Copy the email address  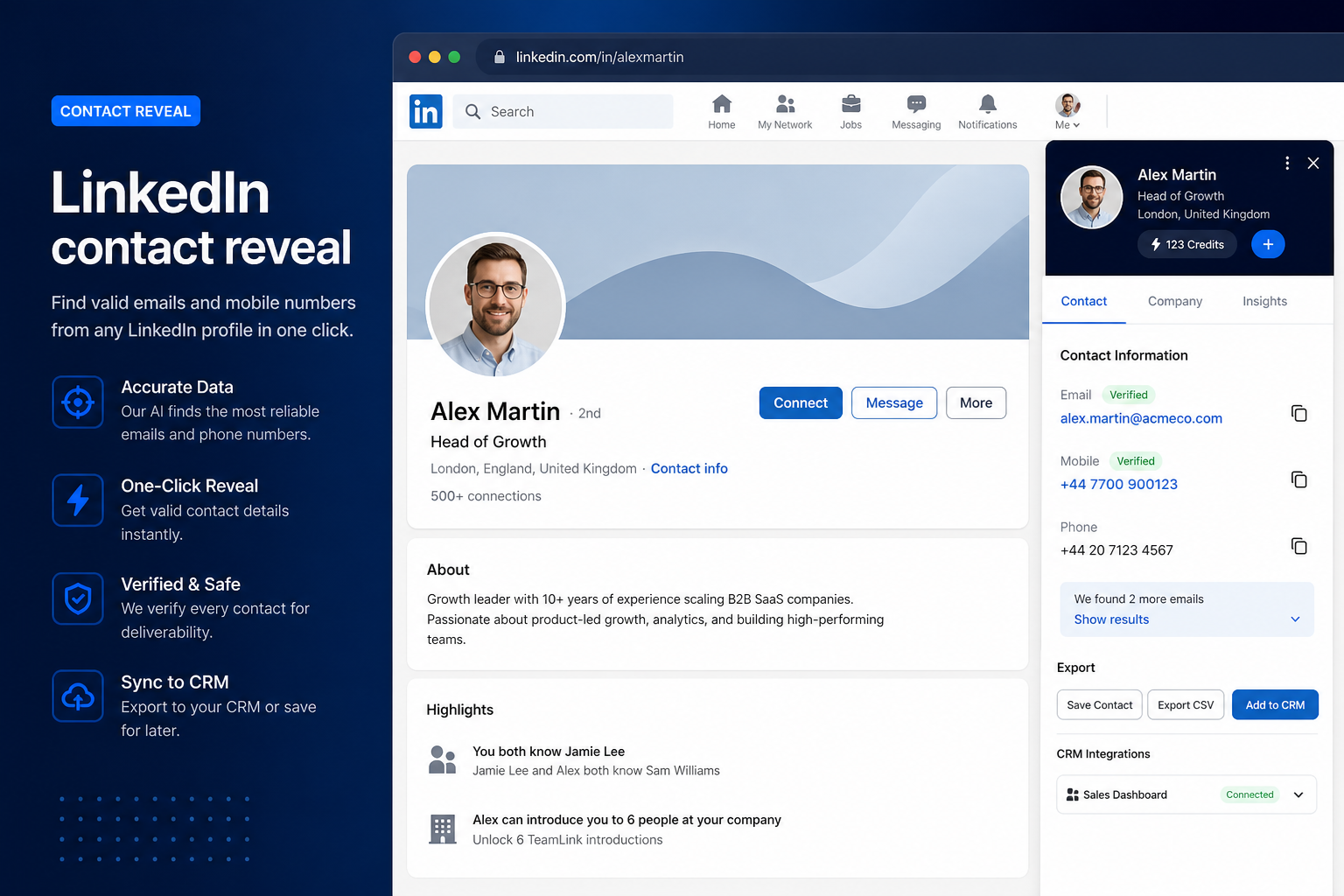(1299, 413)
